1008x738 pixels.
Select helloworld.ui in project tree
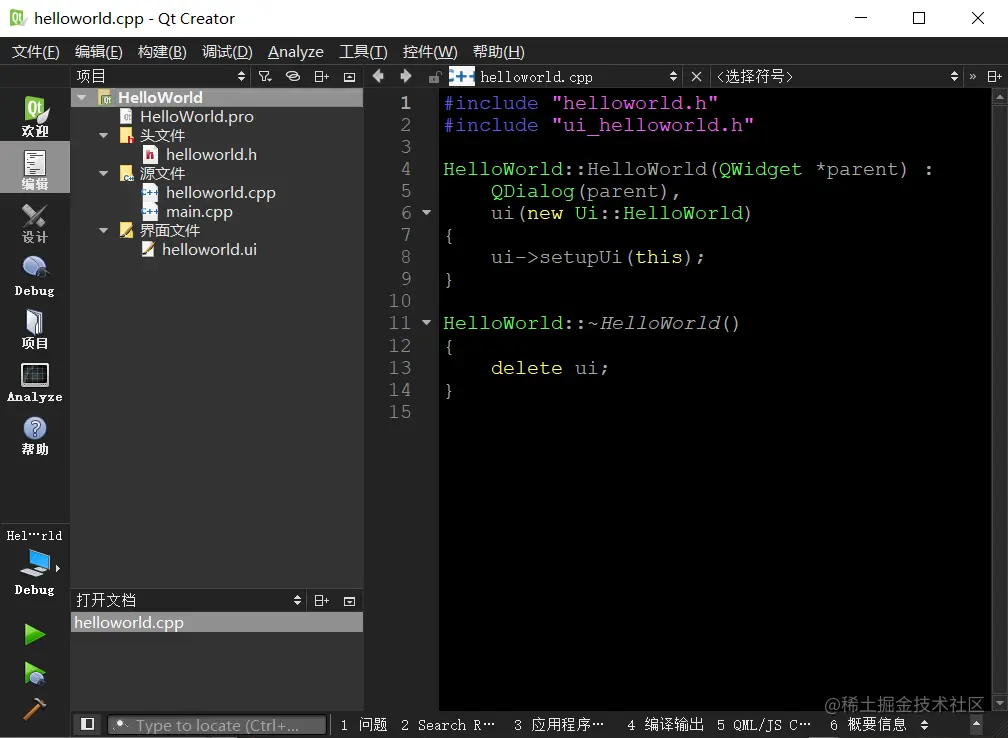click(209, 249)
